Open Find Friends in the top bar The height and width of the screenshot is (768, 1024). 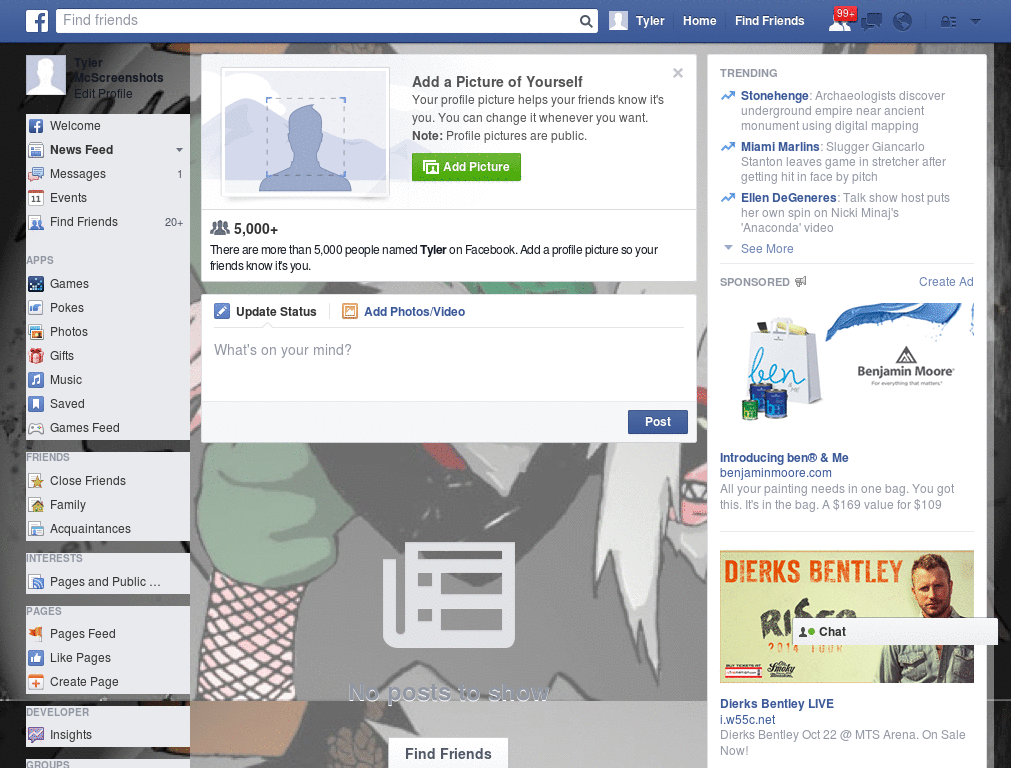tap(769, 20)
